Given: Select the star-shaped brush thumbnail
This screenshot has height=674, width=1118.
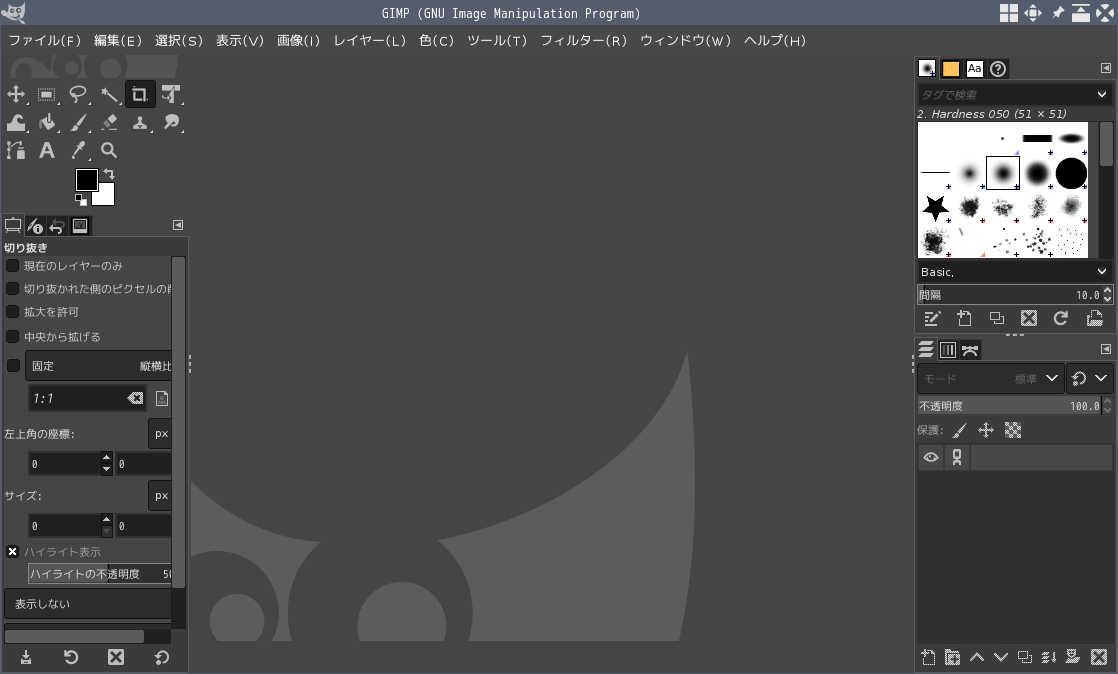Looking at the screenshot, I should click(935, 208).
